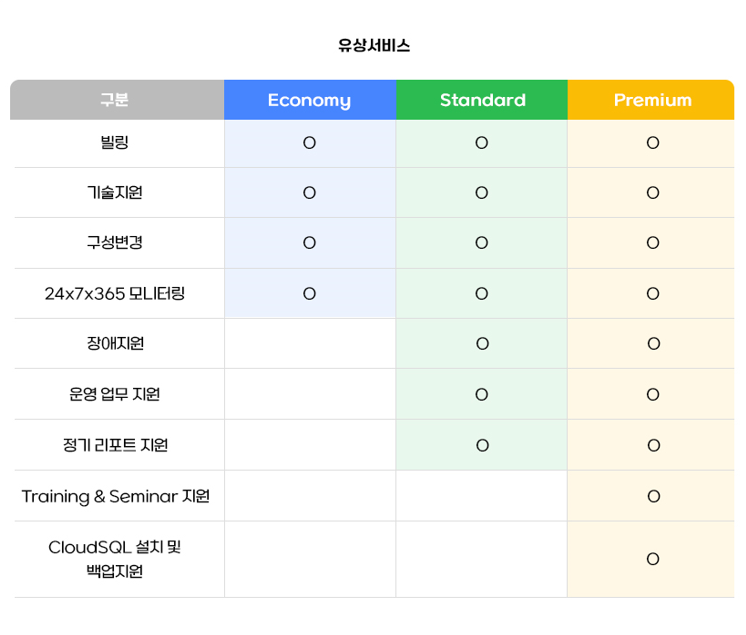Screen dimensions: 746x635
Task: Click the 빌링 row label
Action: [115, 143]
